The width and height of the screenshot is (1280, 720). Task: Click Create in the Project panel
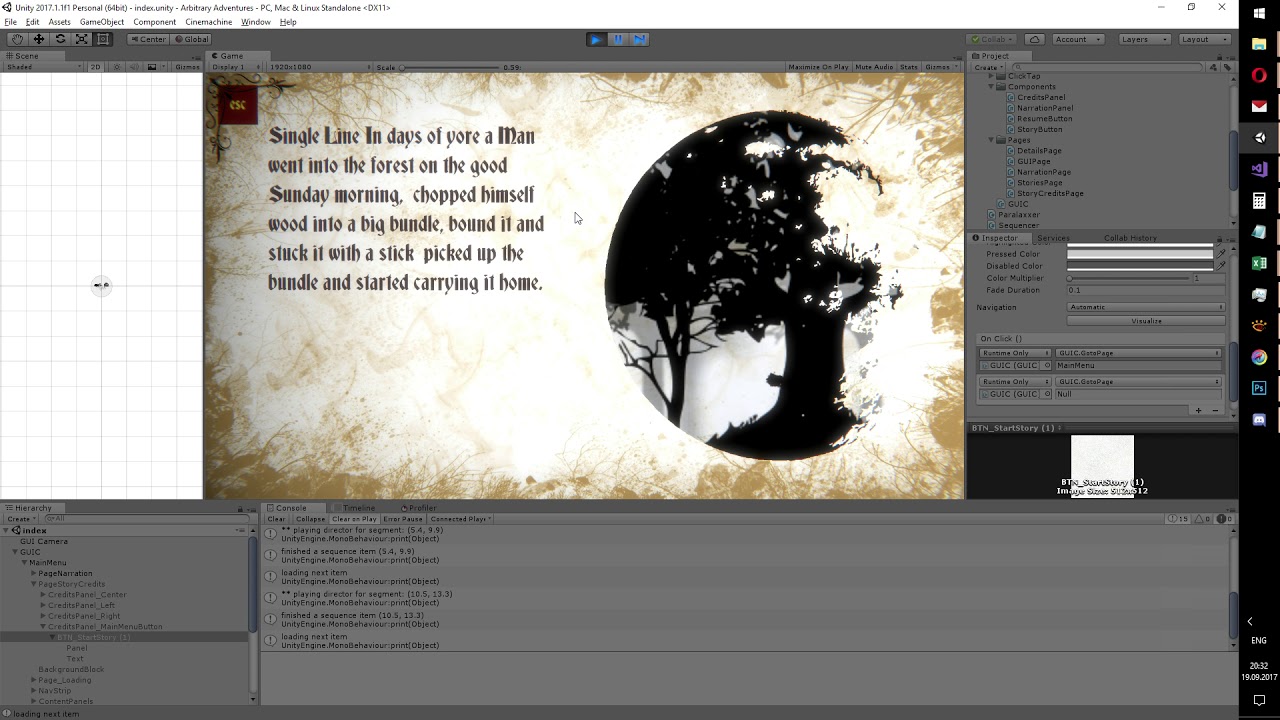pos(988,67)
